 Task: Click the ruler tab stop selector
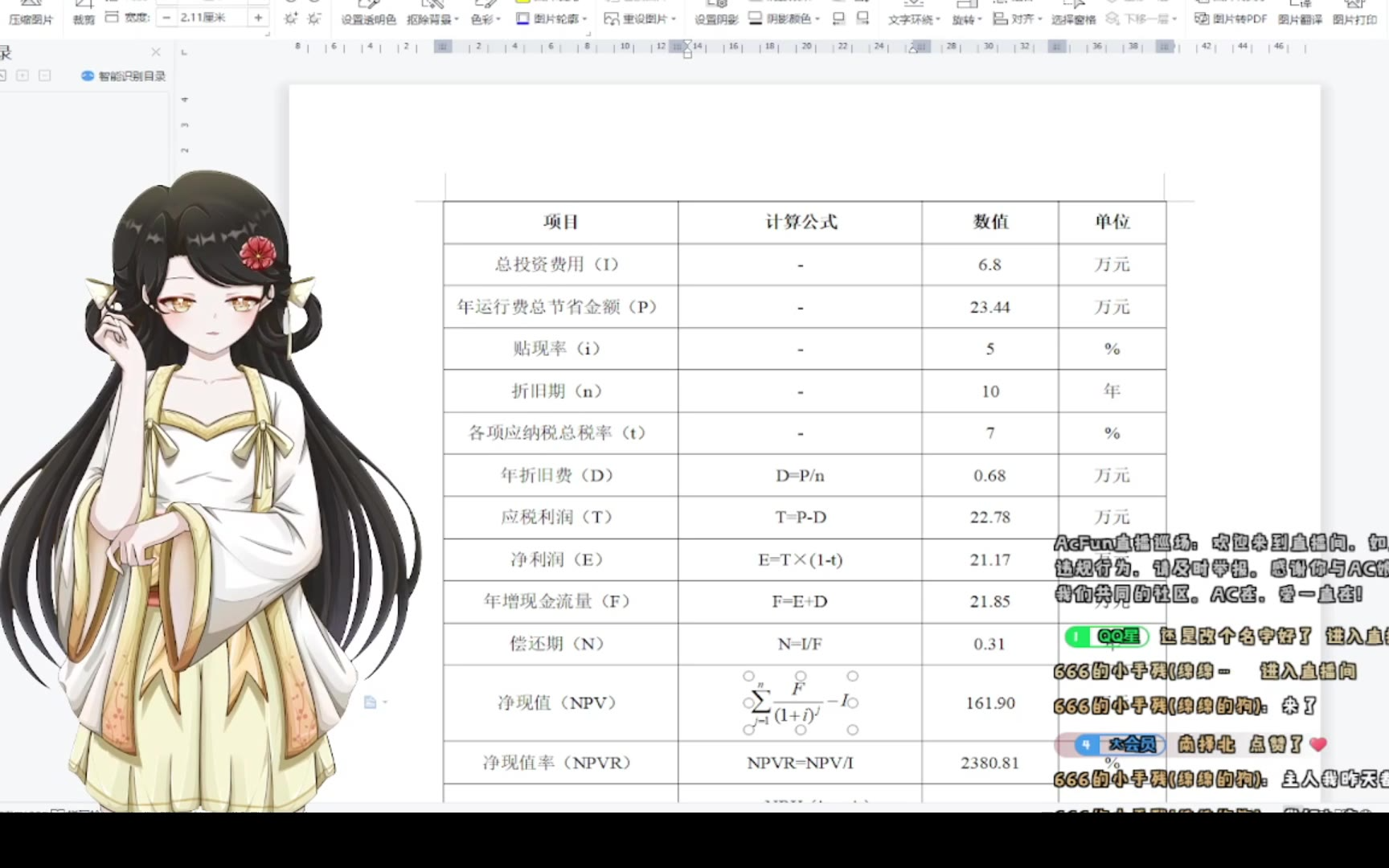click(184, 52)
